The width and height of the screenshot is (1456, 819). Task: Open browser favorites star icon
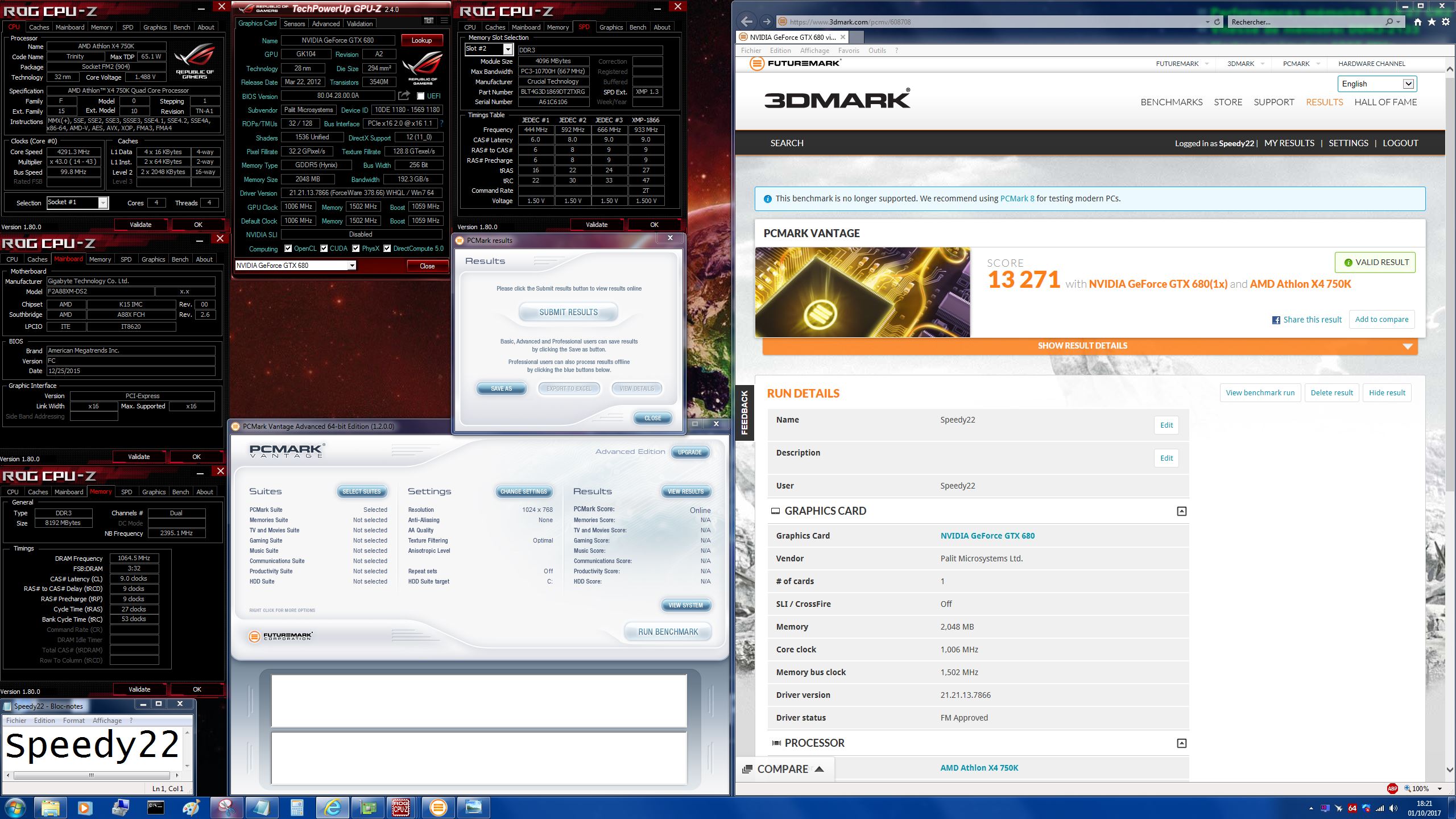[1432, 22]
